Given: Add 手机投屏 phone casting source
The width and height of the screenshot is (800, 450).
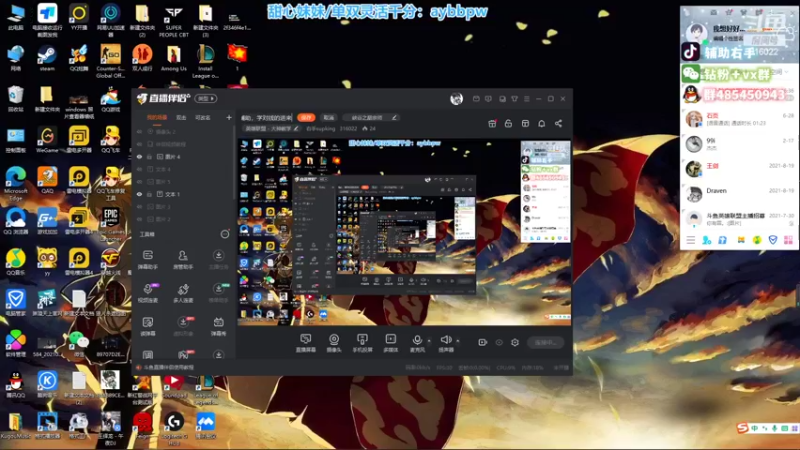Looking at the screenshot, I should click(362, 343).
